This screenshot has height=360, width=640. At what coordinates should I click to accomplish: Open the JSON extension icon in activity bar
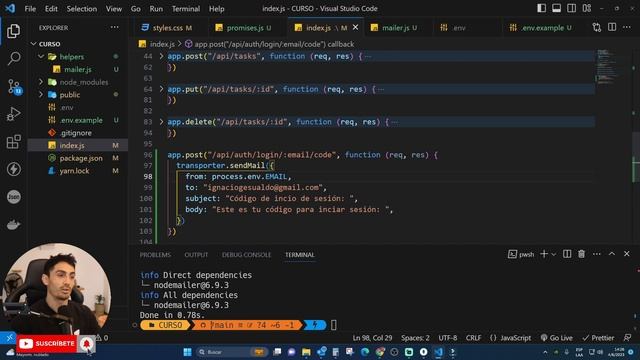(x=13, y=197)
